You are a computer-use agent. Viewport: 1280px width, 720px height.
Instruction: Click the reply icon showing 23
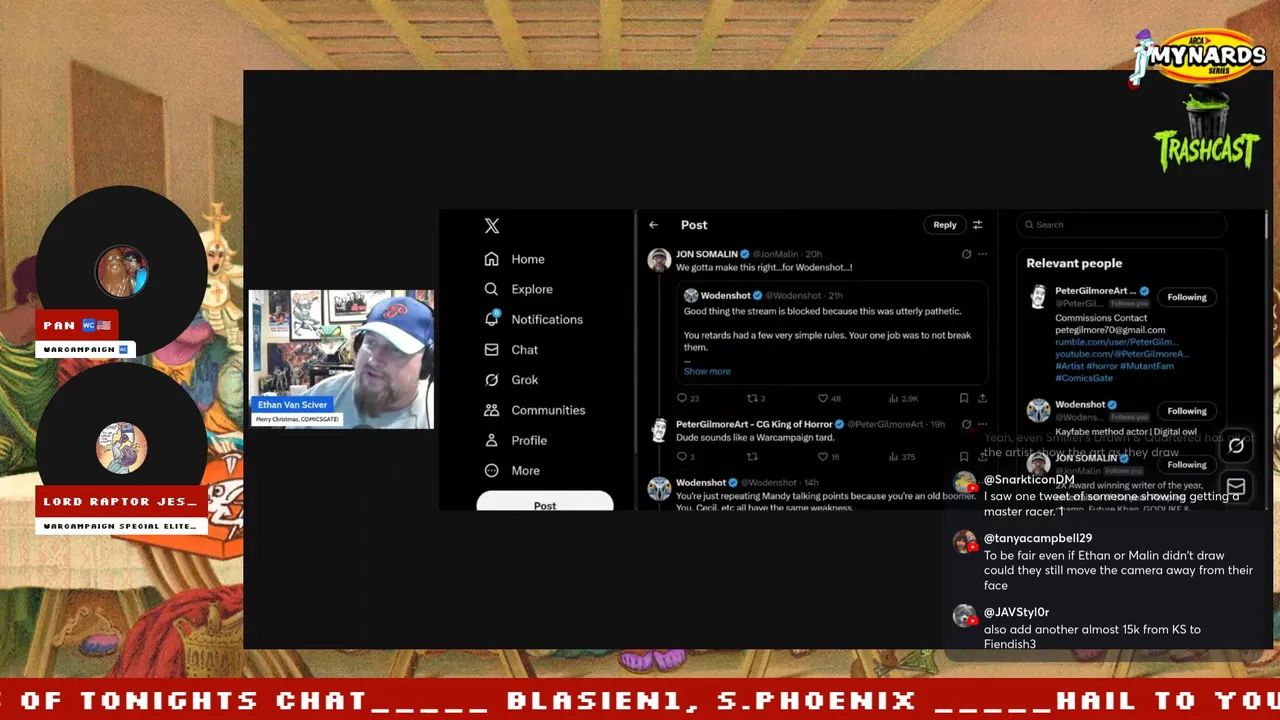click(688, 398)
